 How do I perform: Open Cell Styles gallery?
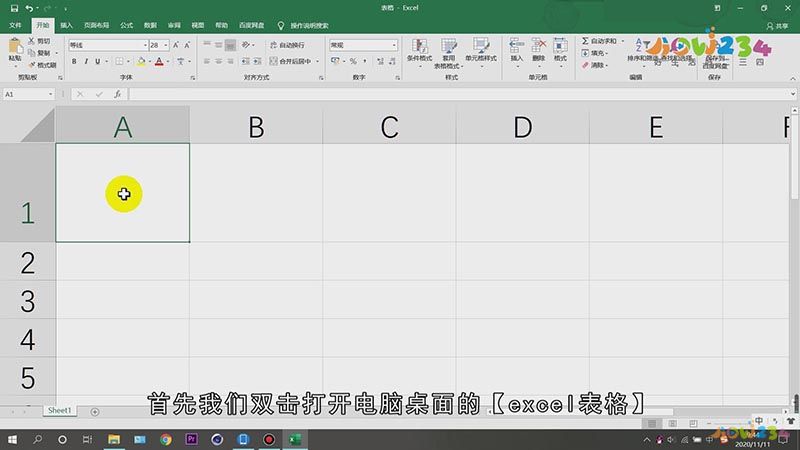click(481, 52)
